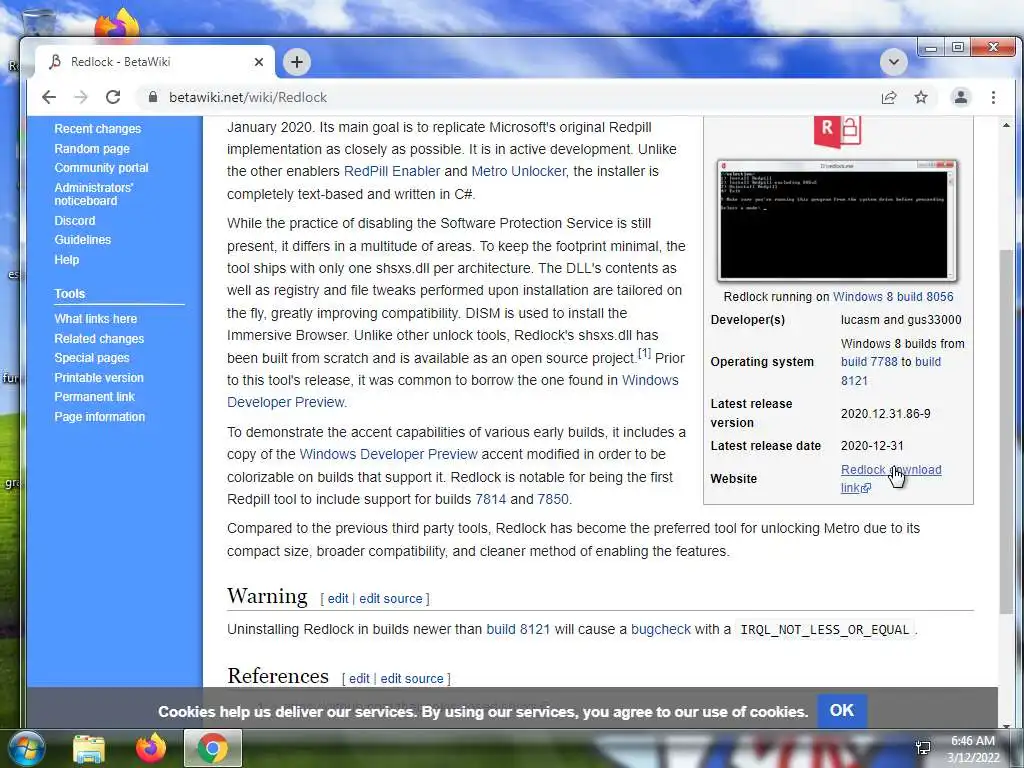Click edit next to Warning heading

tap(338, 598)
